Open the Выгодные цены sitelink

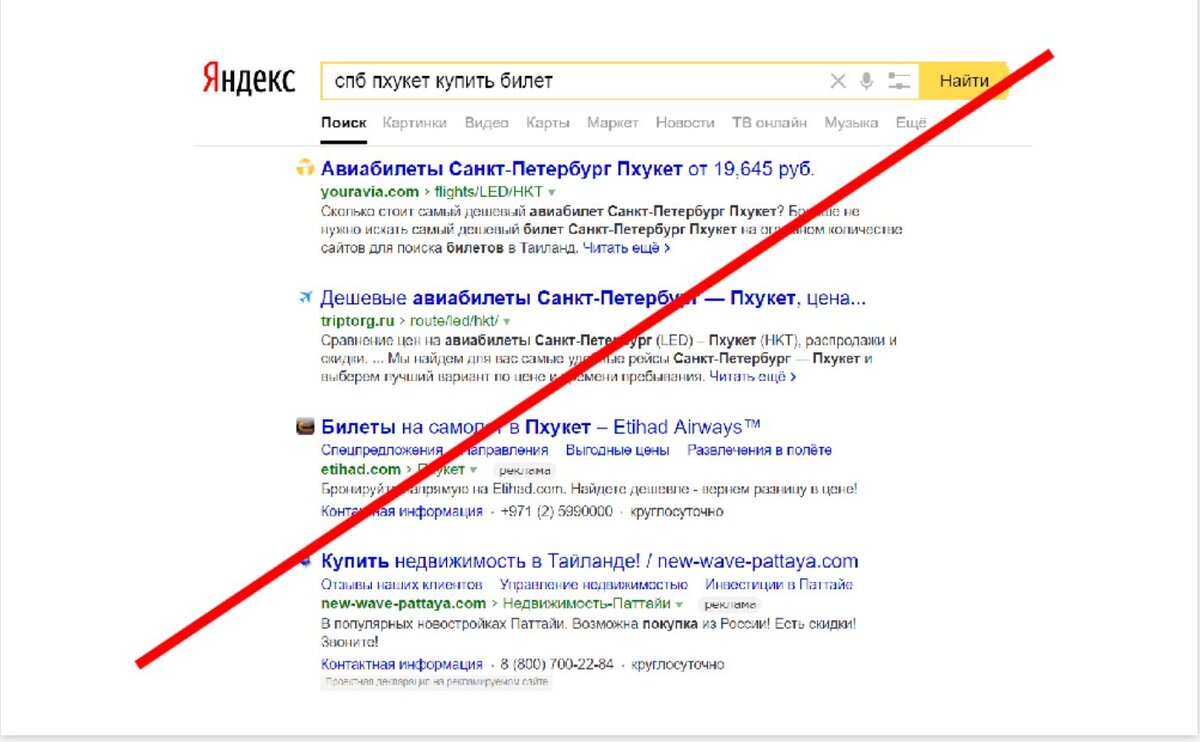tap(618, 450)
